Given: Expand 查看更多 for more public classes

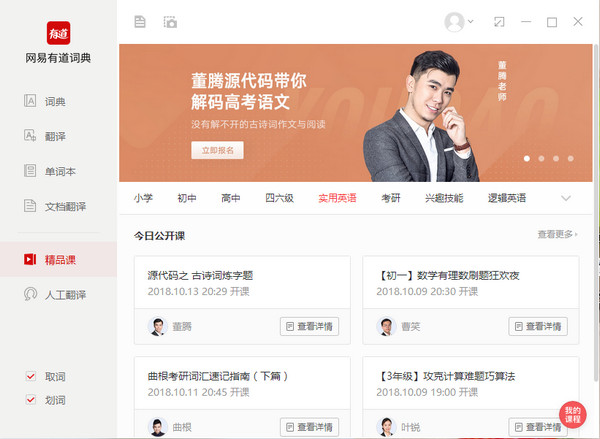Looking at the screenshot, I should [x=557, y=234].
